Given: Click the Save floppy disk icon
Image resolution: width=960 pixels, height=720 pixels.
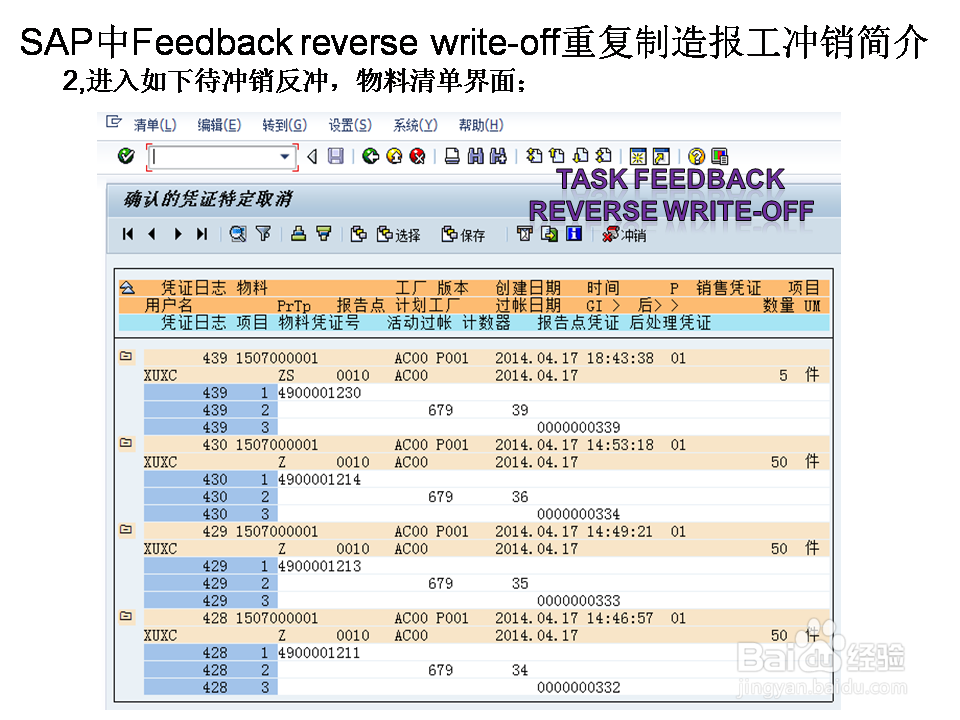Looking at the screenshot, I should point(336,156).
